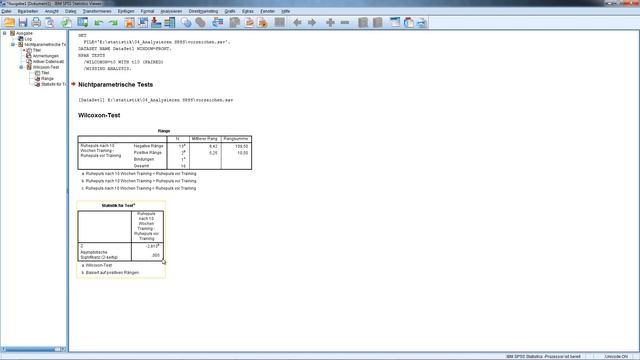
Task: Select Statistik für Test outline item
Action: click(53, 84)
